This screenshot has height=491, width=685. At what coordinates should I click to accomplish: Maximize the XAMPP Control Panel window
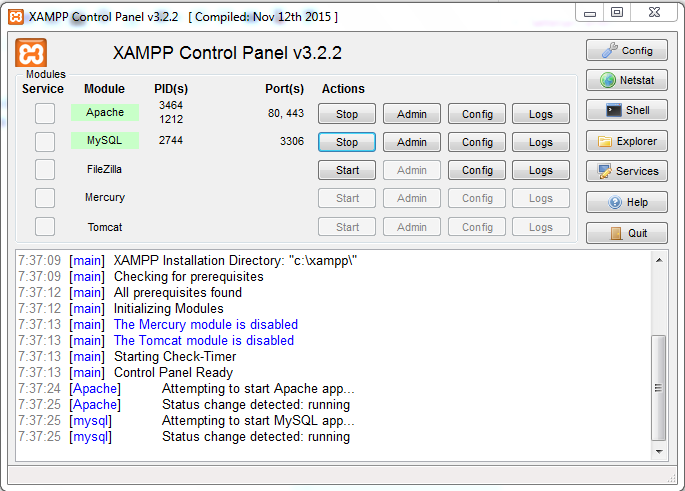pyautogui.click(x=617, y=13)
